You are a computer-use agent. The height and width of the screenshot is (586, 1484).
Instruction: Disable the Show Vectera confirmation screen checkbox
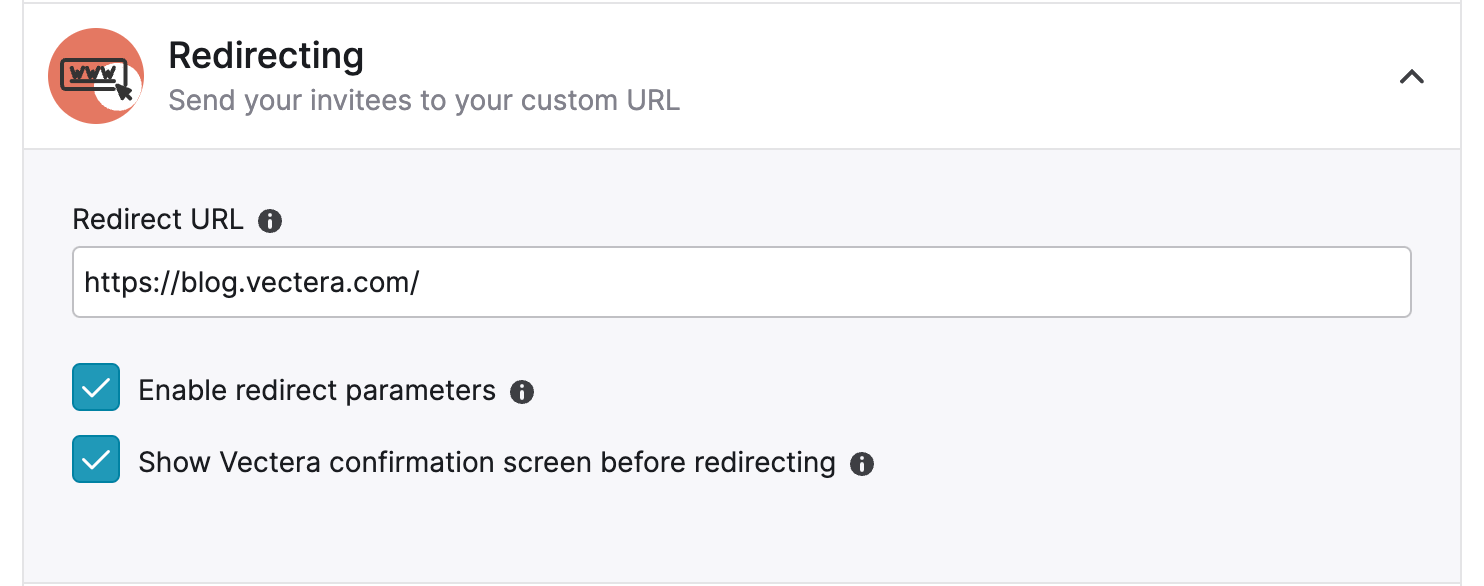(x=96, y=460)
